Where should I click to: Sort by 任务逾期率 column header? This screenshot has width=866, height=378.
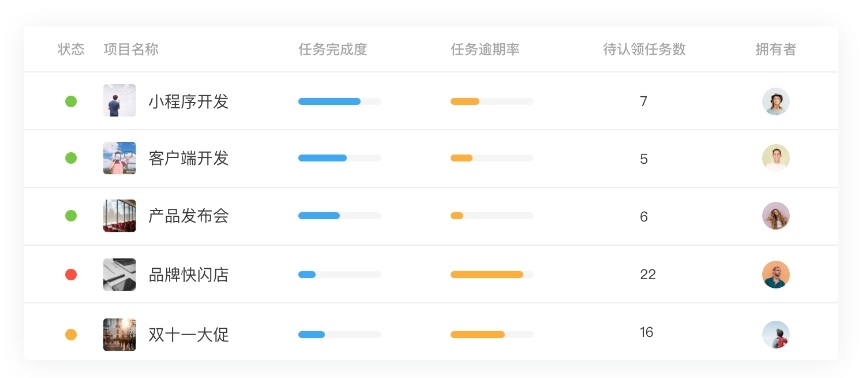[x=485, y=49]
